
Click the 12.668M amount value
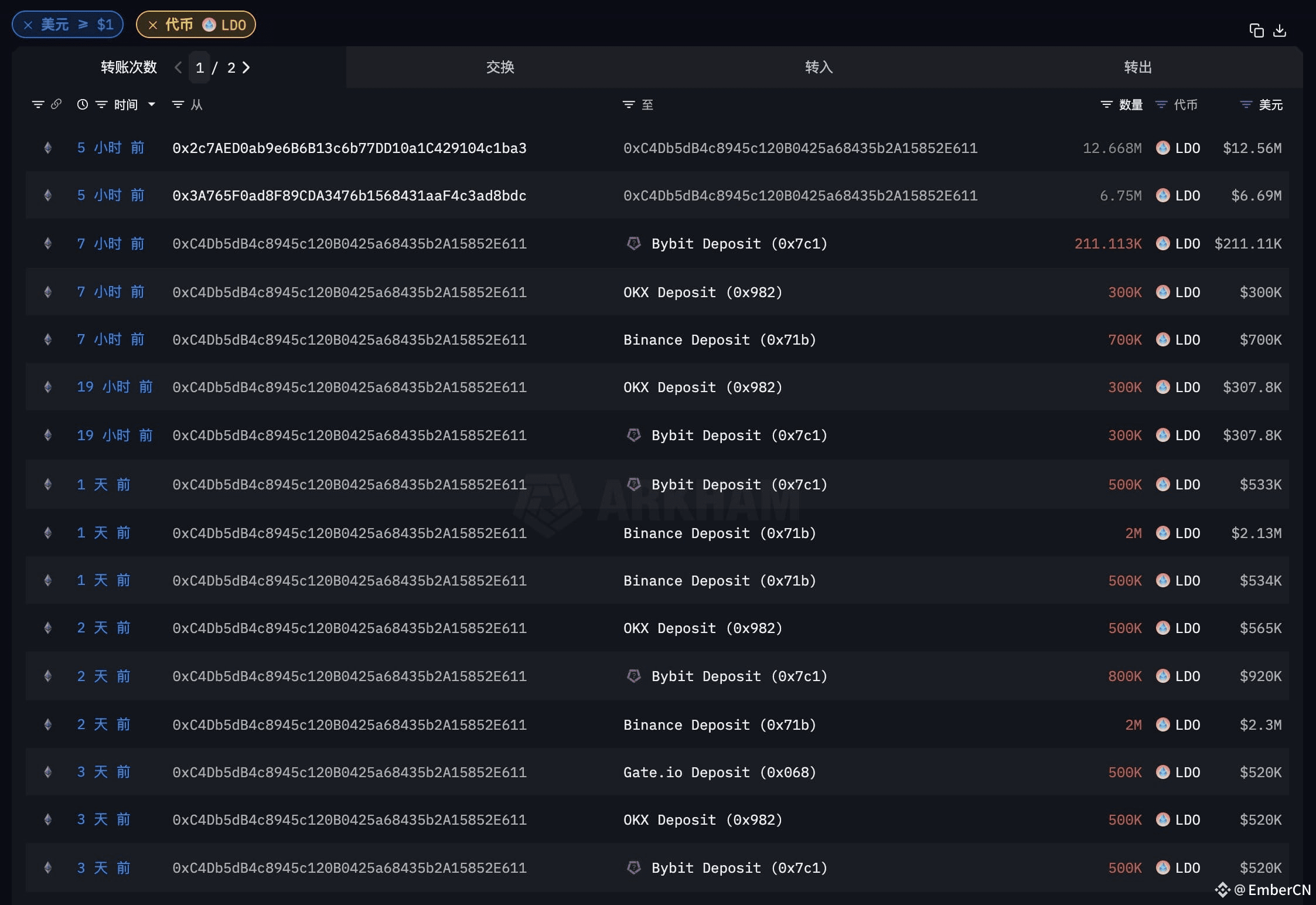(x=1112, y=148)
